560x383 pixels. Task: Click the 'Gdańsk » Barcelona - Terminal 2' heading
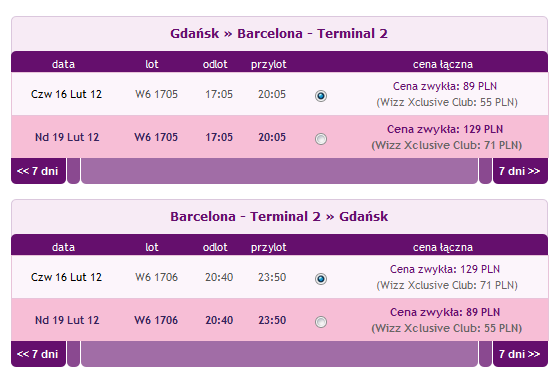tap(279, 34)
